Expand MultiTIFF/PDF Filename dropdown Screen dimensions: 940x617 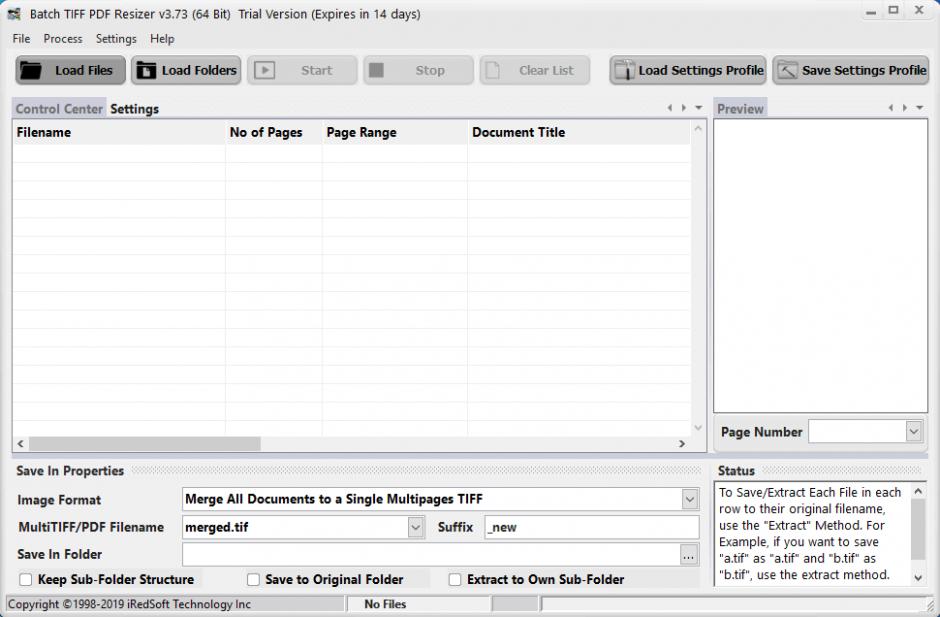point(416,527)
